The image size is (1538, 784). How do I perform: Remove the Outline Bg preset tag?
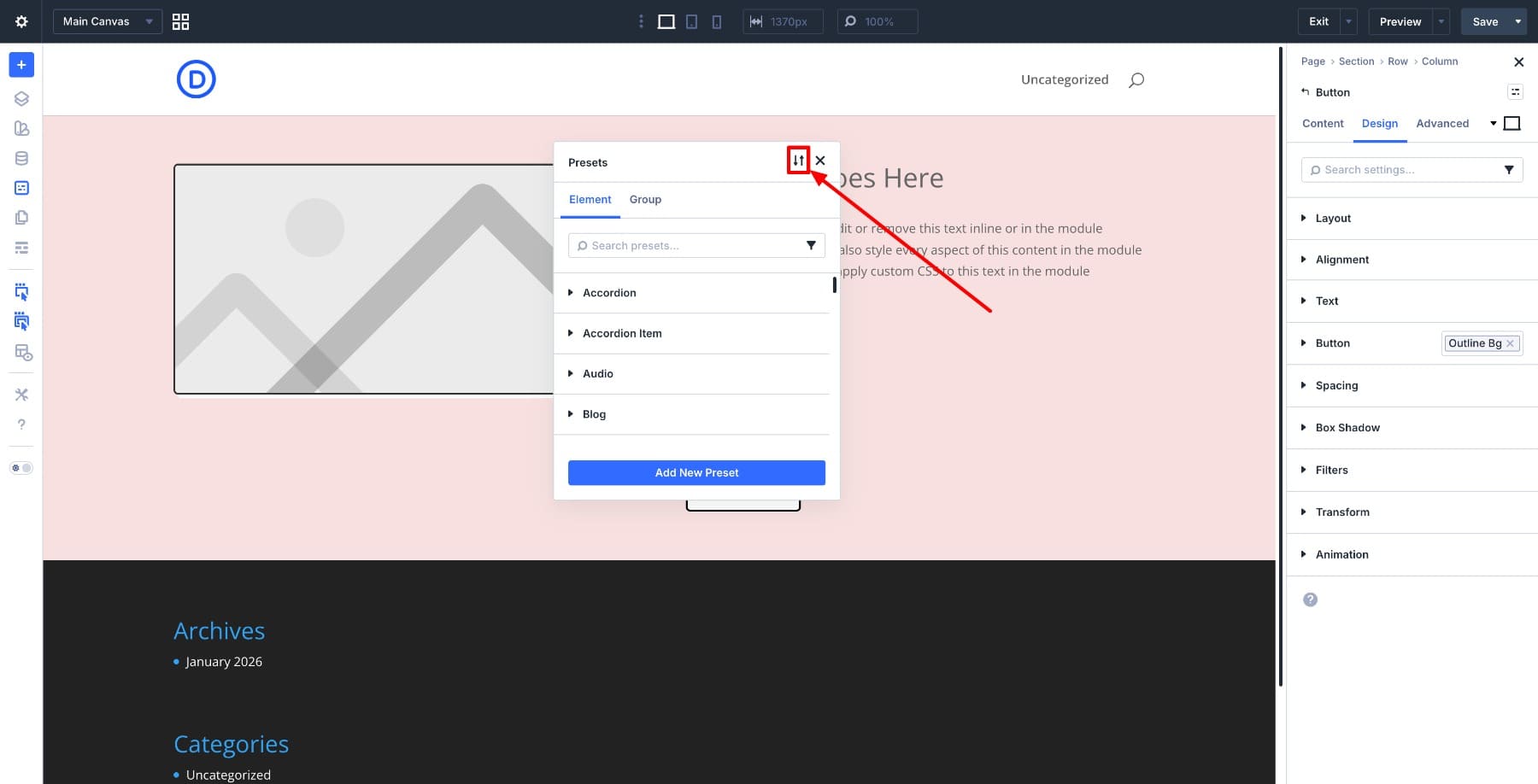(1510, 343)
